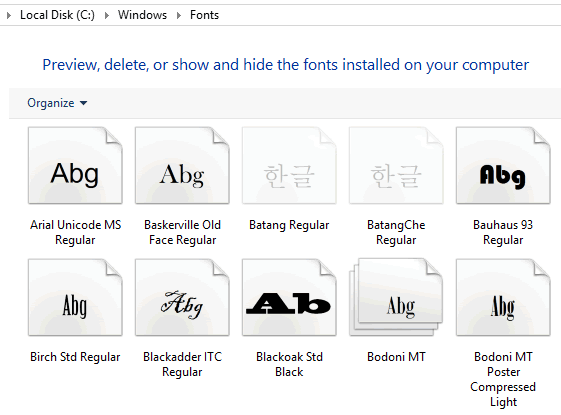Go to Windows folder breadcrumb
Screen dimensions: 561x415
(x=142, y=15)
